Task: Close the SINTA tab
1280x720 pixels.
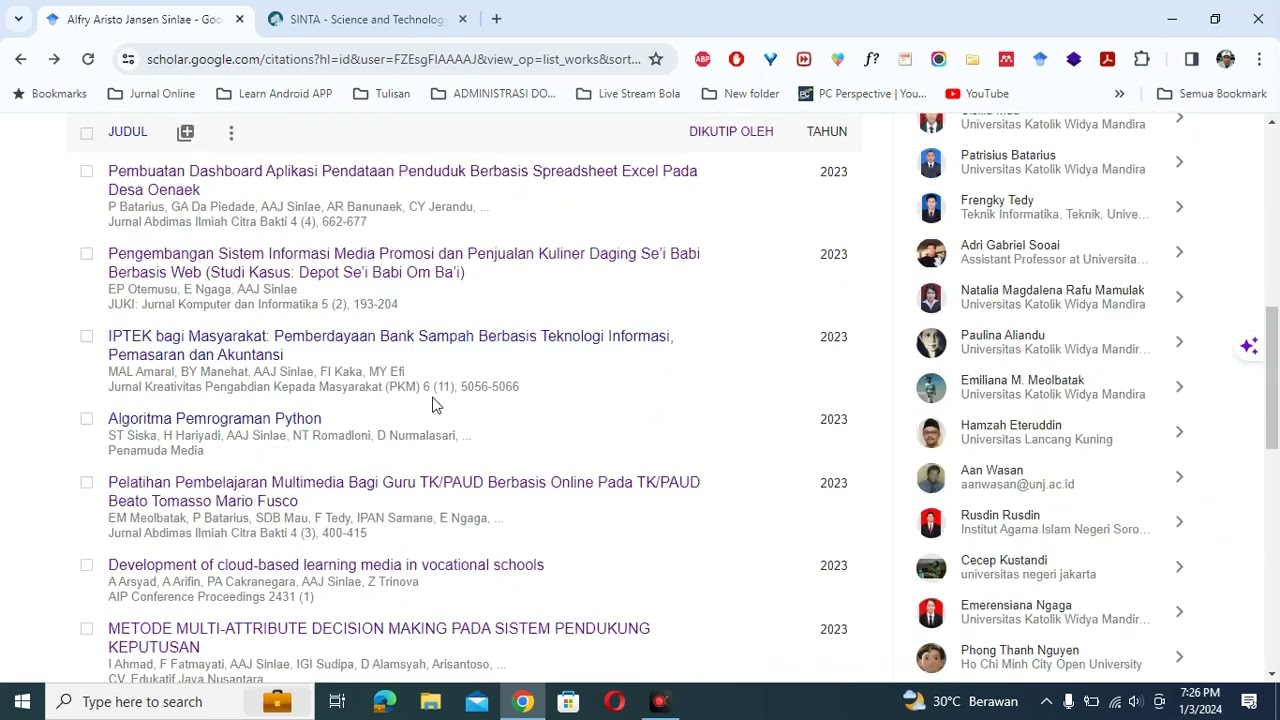Action: [x=463, y=19]
